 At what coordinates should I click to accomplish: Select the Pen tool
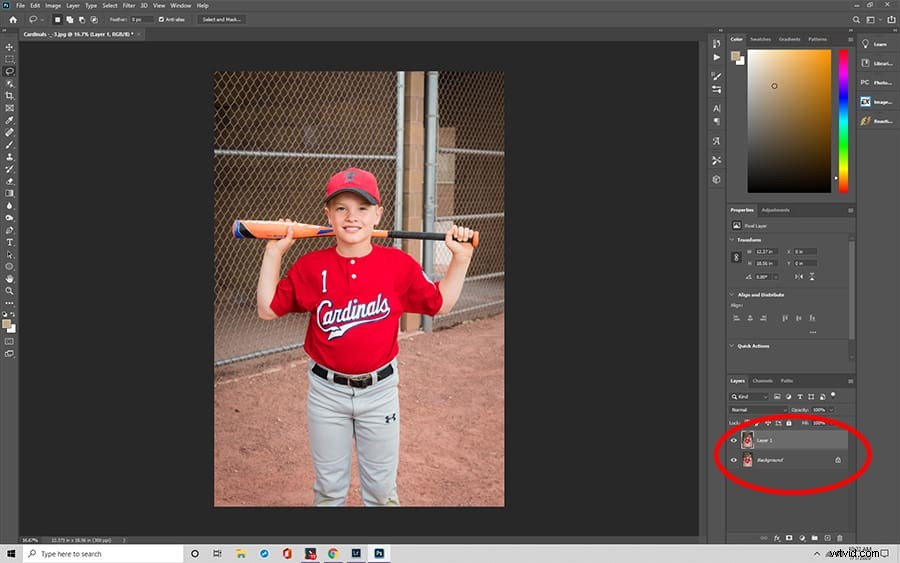pyautogui.click(x=9, y=230)
